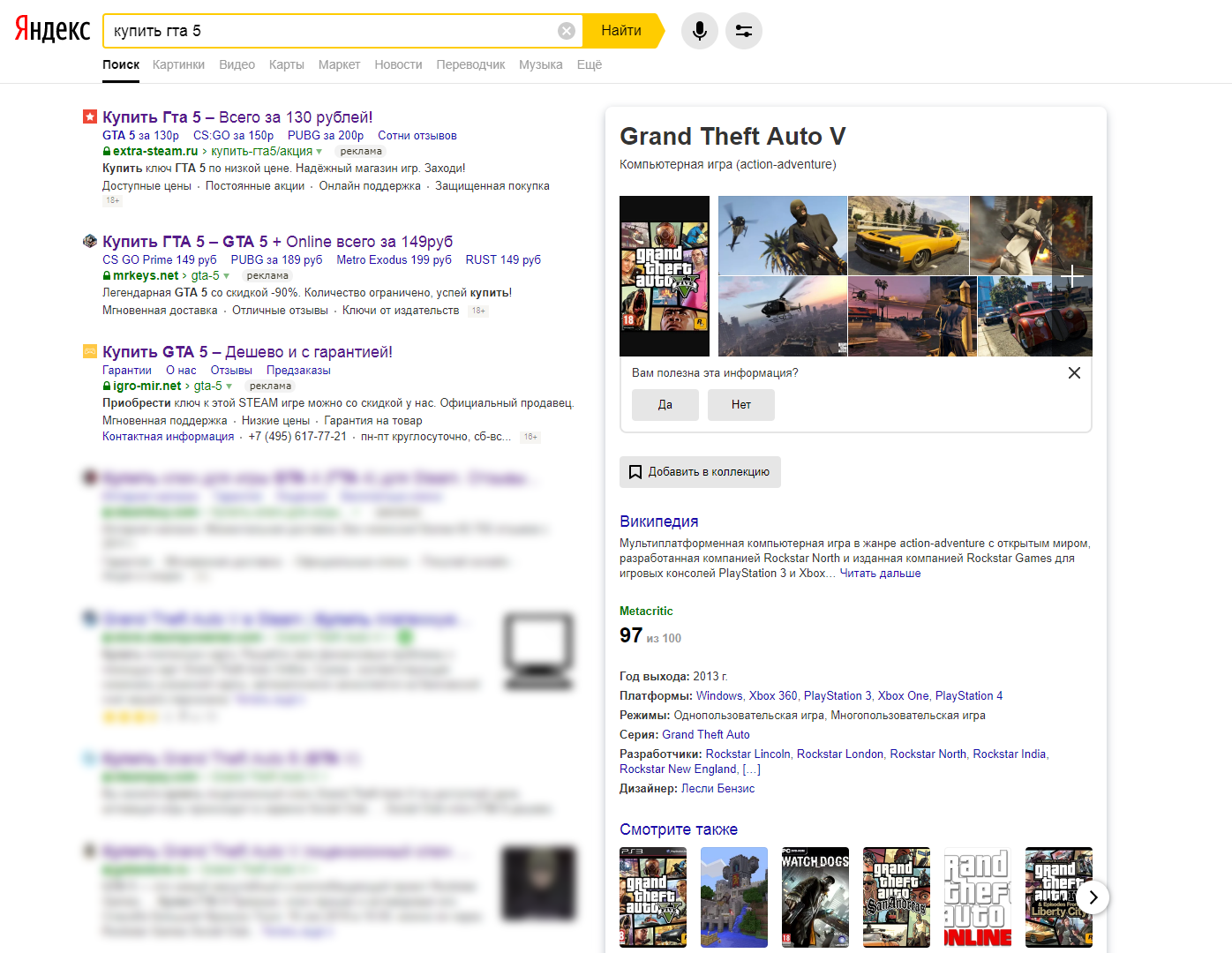Screen dimensions: 1232x953
Task: Open designer 'Лесли Бензис' link
Action: pos(717,789)
